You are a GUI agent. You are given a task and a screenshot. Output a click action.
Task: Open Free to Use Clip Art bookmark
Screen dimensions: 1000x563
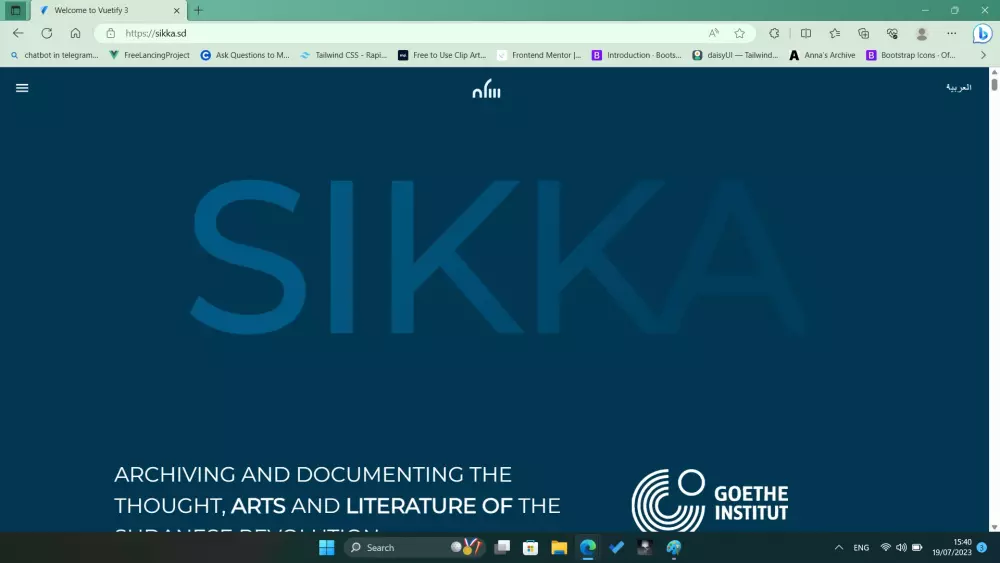(442, 55)
